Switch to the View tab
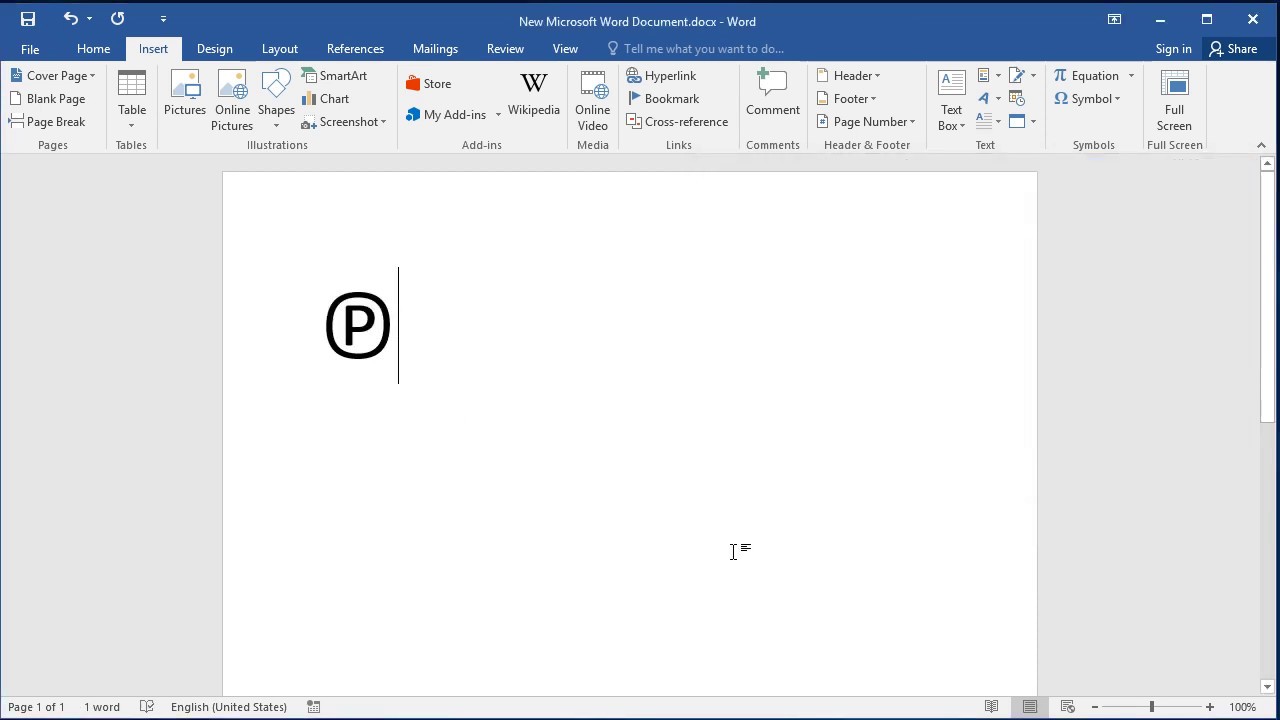This screenshot has width=1280, height=720. [565, 49]
